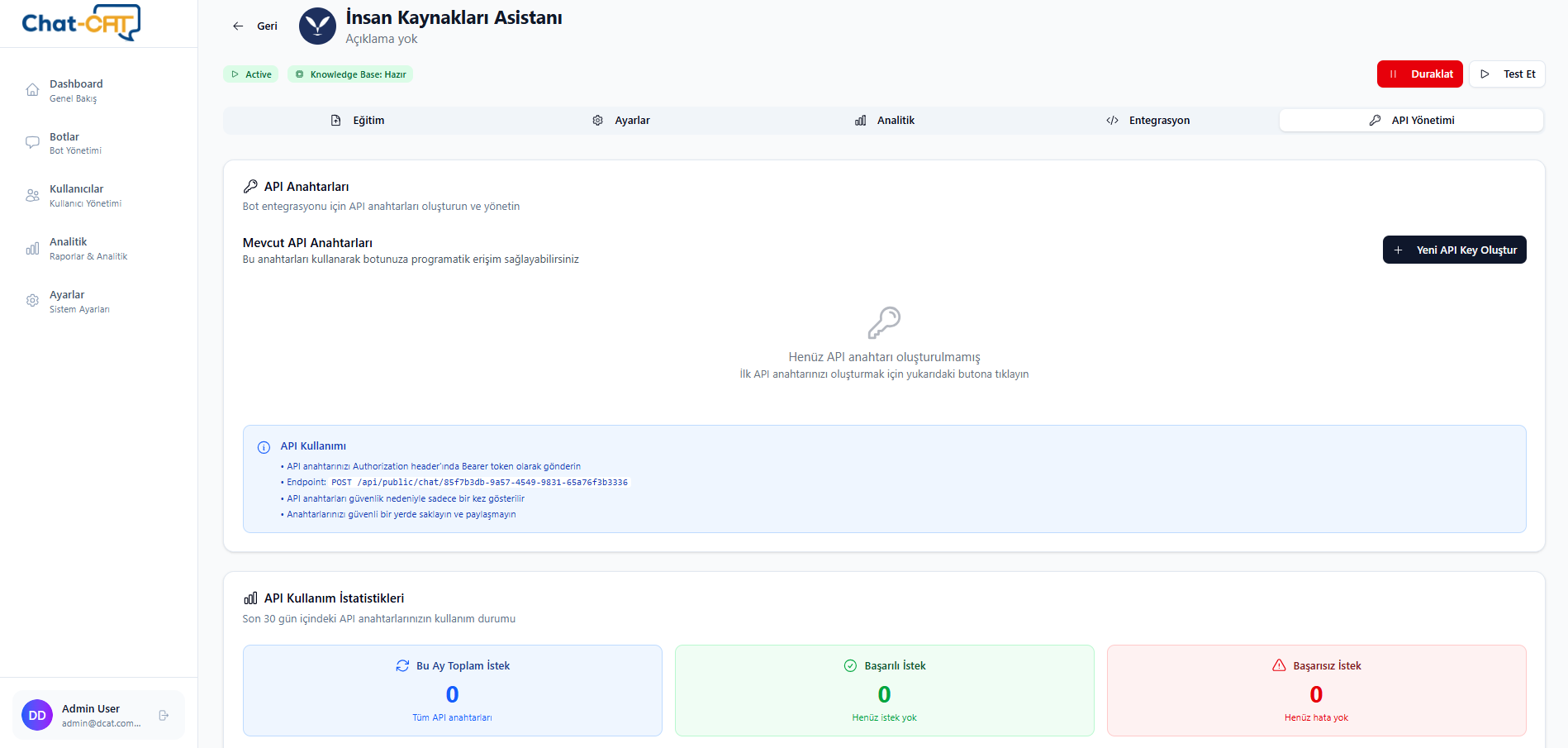Click the Active status badge
1568x748 pixels.
click(251, 74)
